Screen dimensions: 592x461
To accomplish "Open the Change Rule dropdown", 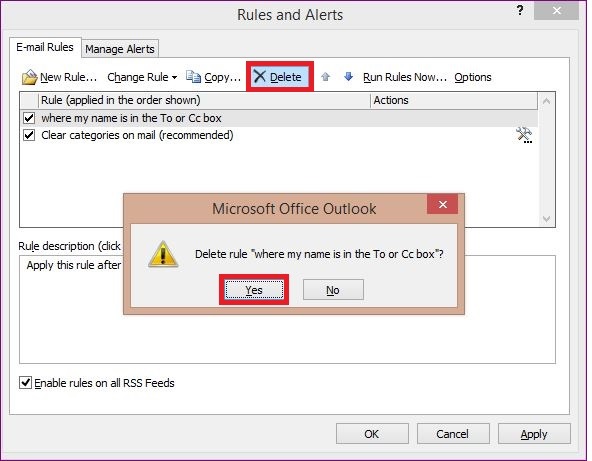I will [x=142, y=77].
